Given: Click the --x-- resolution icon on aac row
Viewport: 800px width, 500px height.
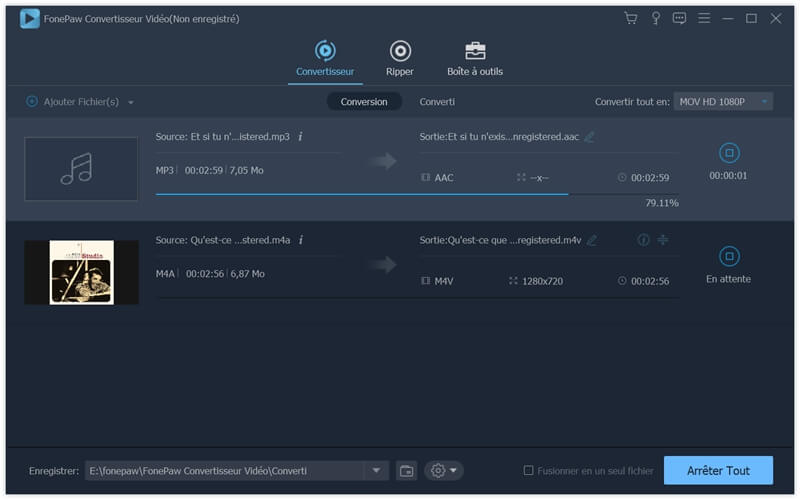Looking at the screenshot, I should [x=521, y=178].
